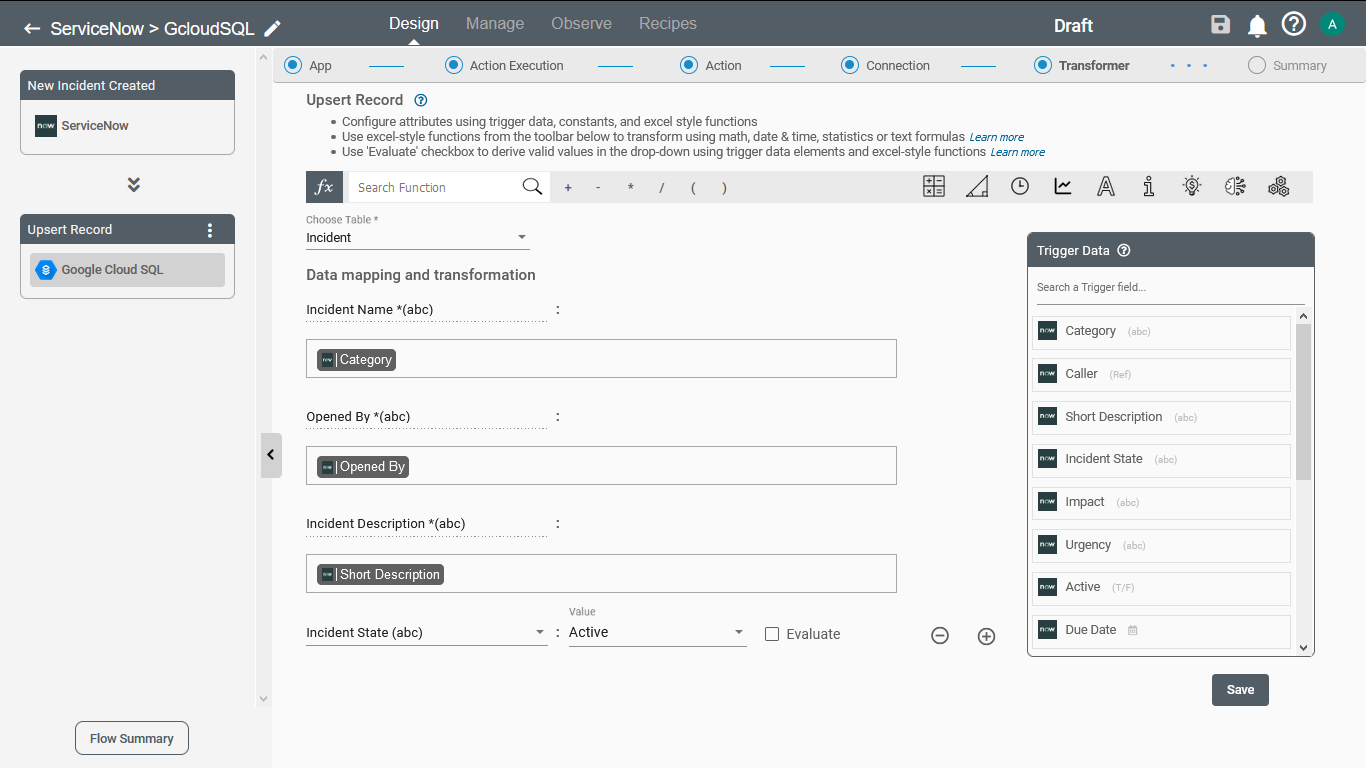Image resolution: width=1366 pixels, height=768 pixels.
Task: Open Upsert Record card options menu
Action: point(210,230)
